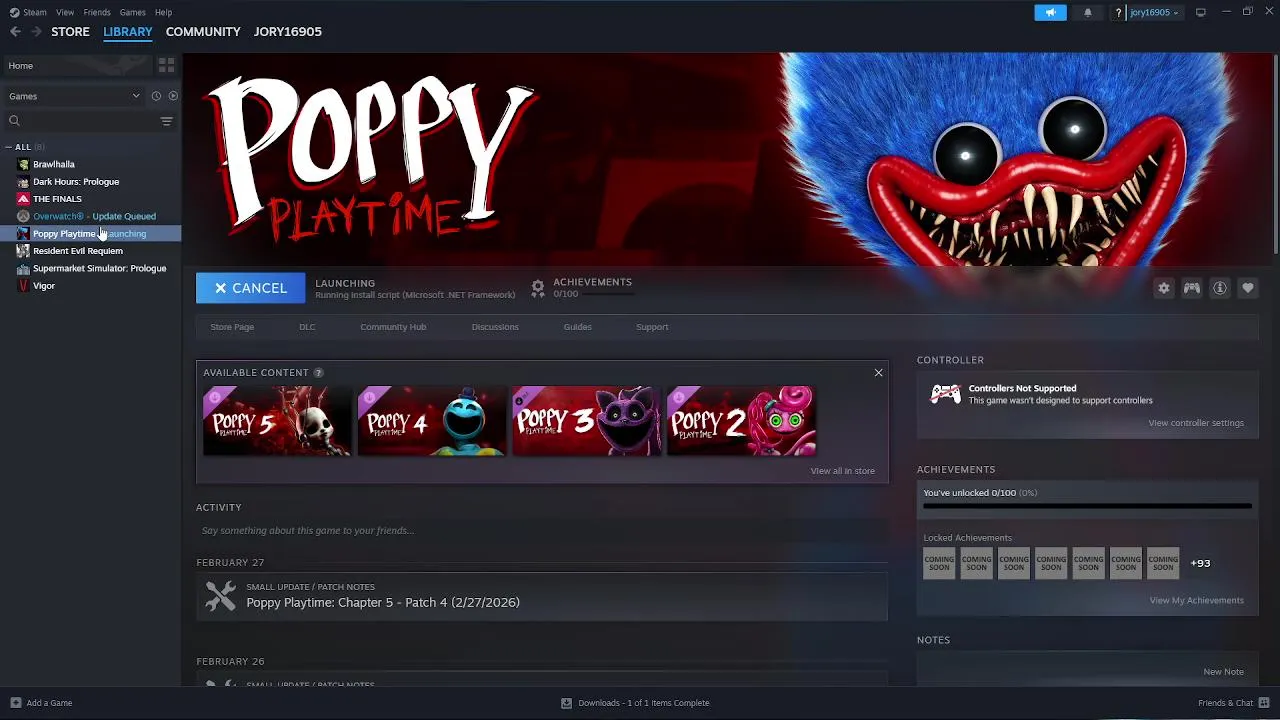The width and height of the screenshot is (1280, 720).
Task: Close the Available Content panel
Action: [878, 373]
